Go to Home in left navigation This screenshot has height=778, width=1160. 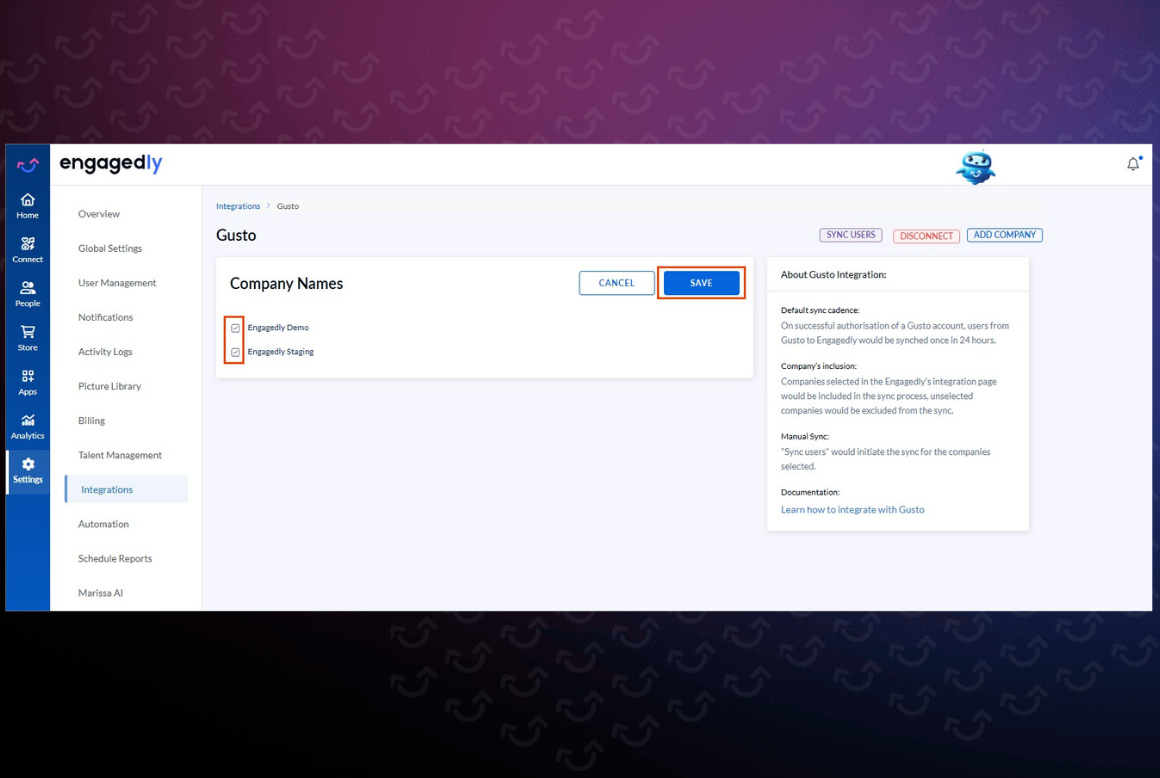pos(27,206)
